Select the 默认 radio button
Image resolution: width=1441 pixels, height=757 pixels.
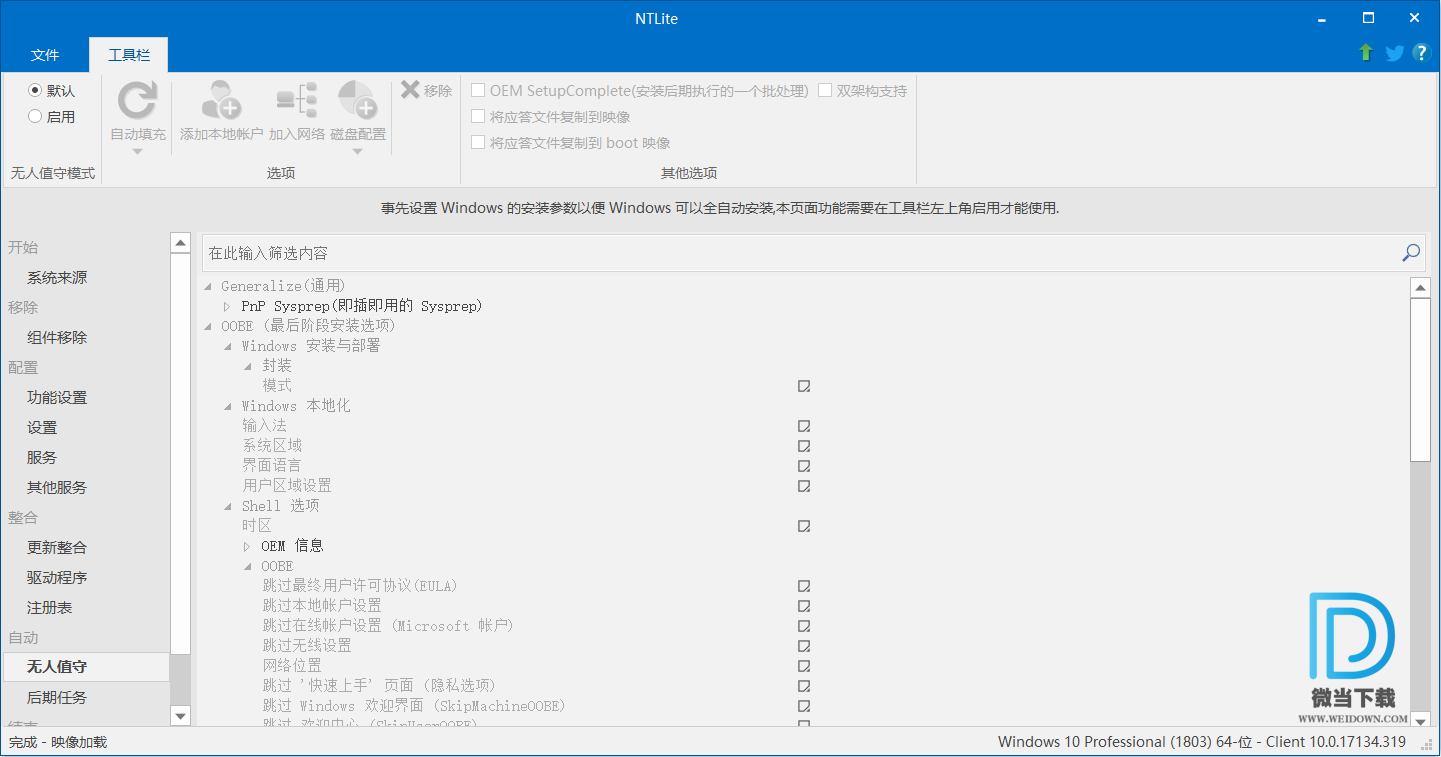35,90
